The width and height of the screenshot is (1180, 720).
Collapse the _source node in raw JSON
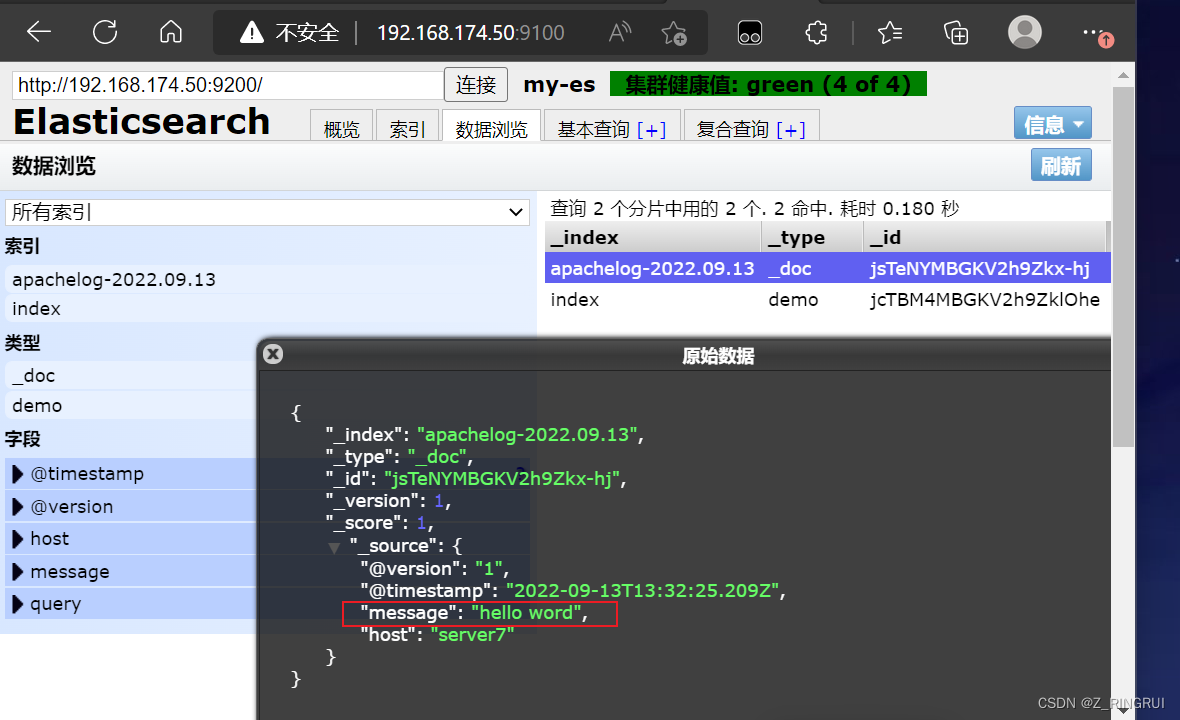tap(334, 548)
